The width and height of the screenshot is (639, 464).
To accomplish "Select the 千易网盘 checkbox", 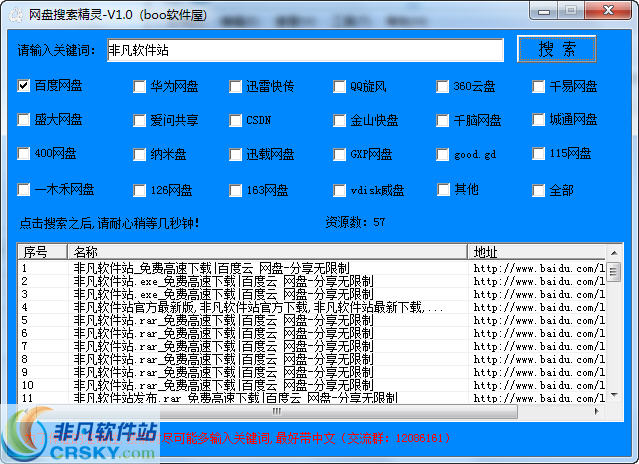I will tap(538, 86).
